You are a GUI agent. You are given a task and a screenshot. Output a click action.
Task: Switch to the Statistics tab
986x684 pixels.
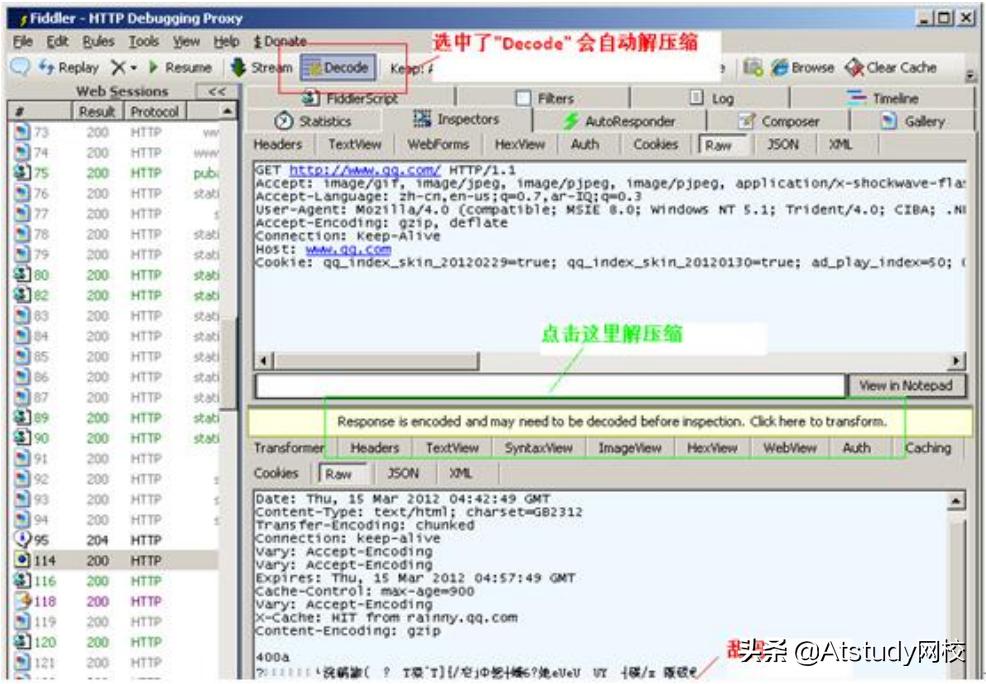[313, 121]
